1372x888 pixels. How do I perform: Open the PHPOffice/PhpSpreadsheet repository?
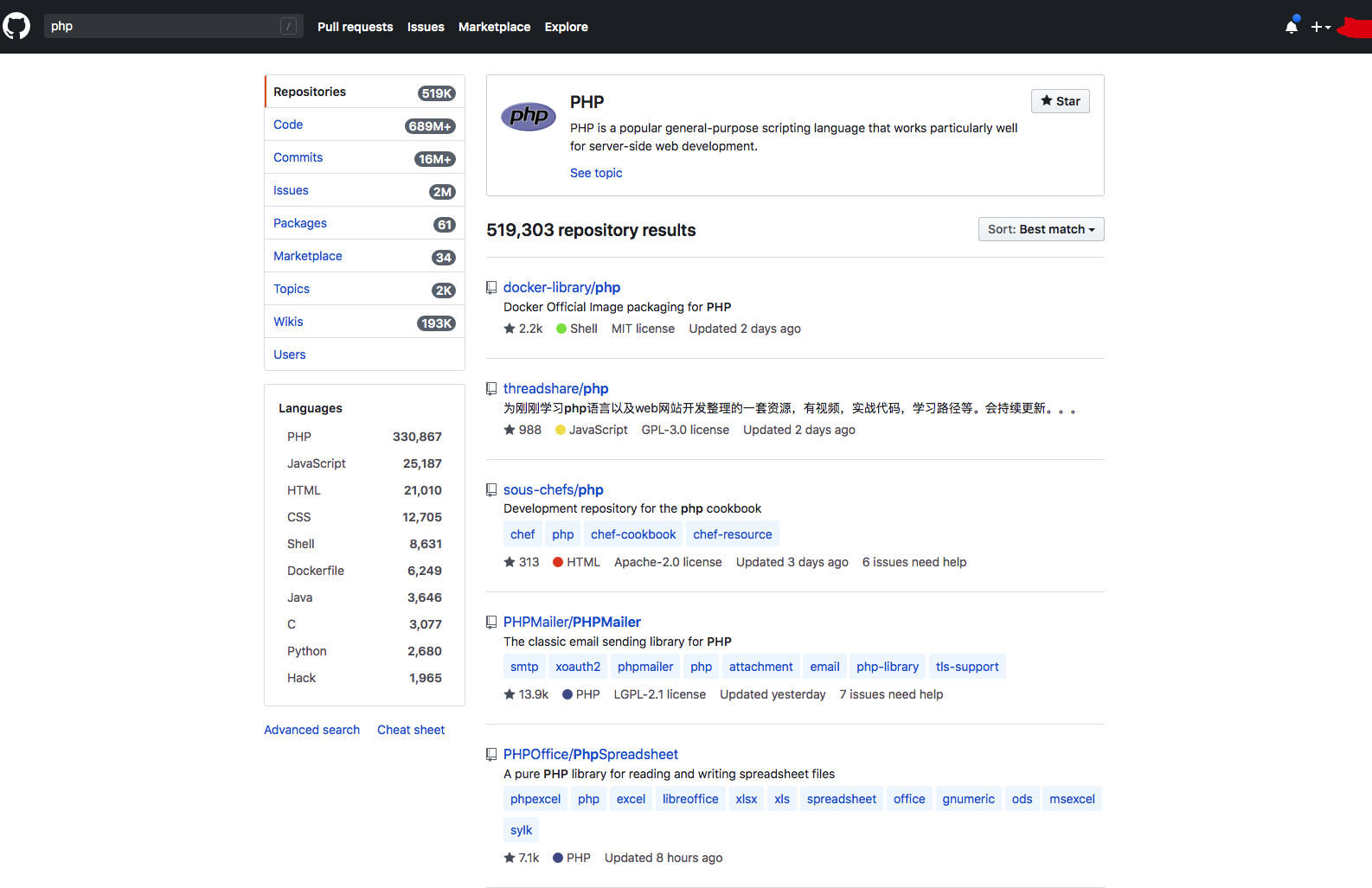coord(591,754)
